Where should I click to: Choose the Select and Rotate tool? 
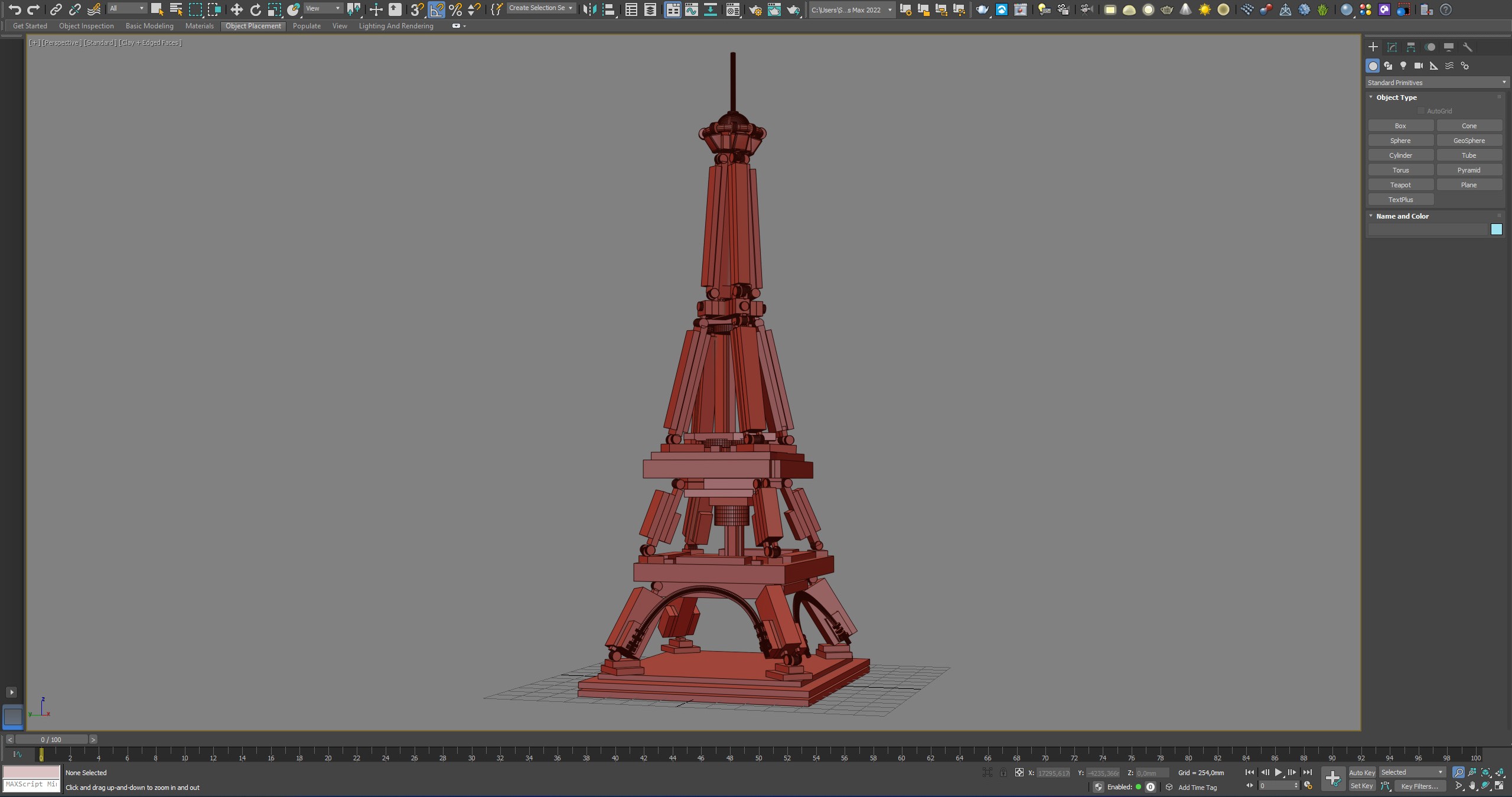tap(256, 9)
